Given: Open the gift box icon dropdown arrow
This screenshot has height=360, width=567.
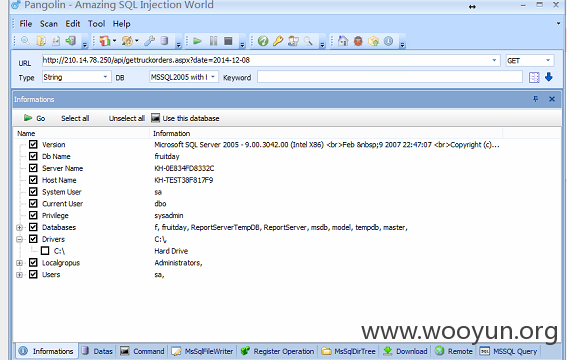Looking at the screenshot, I should tap(114, 40).
